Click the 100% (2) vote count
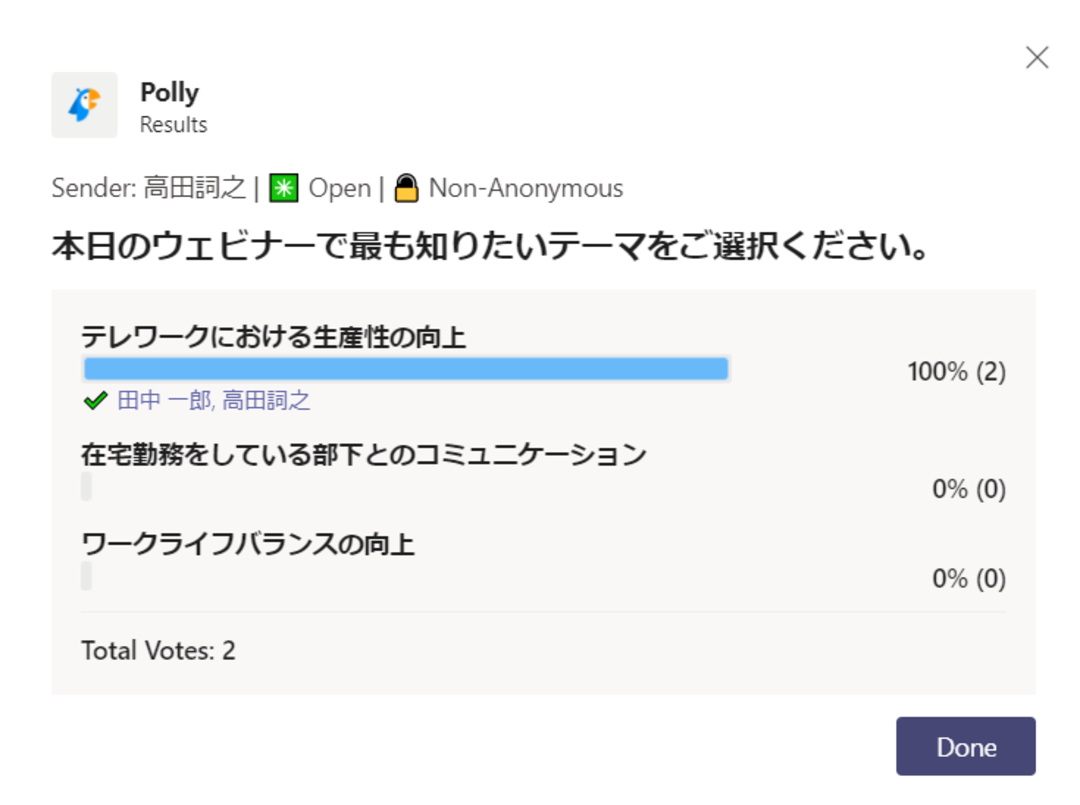 pos(957,372)
